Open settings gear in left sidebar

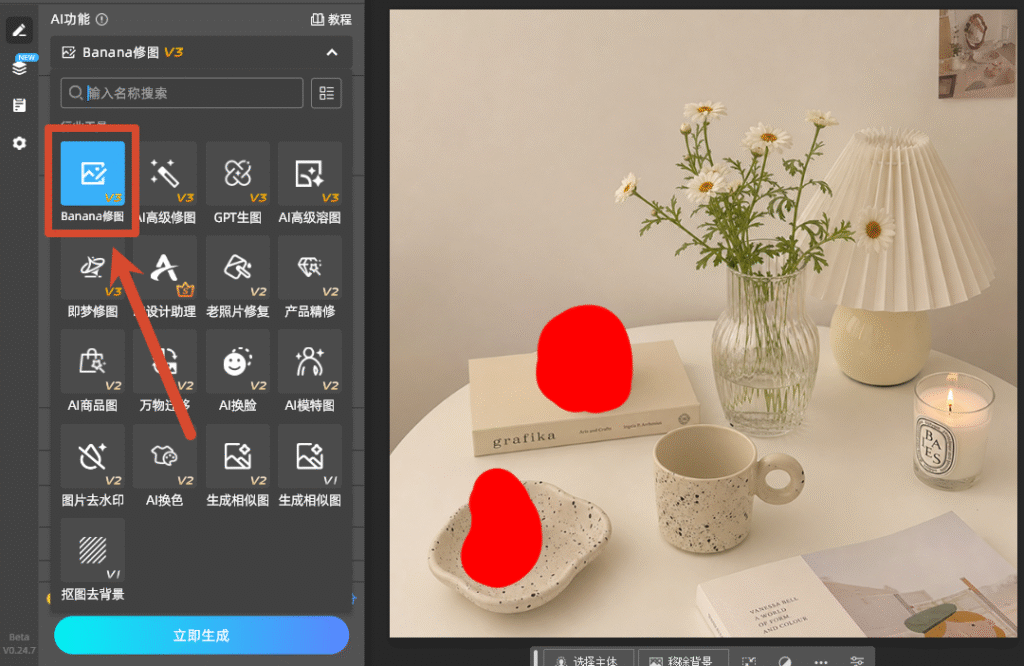[x=20, y=143]
